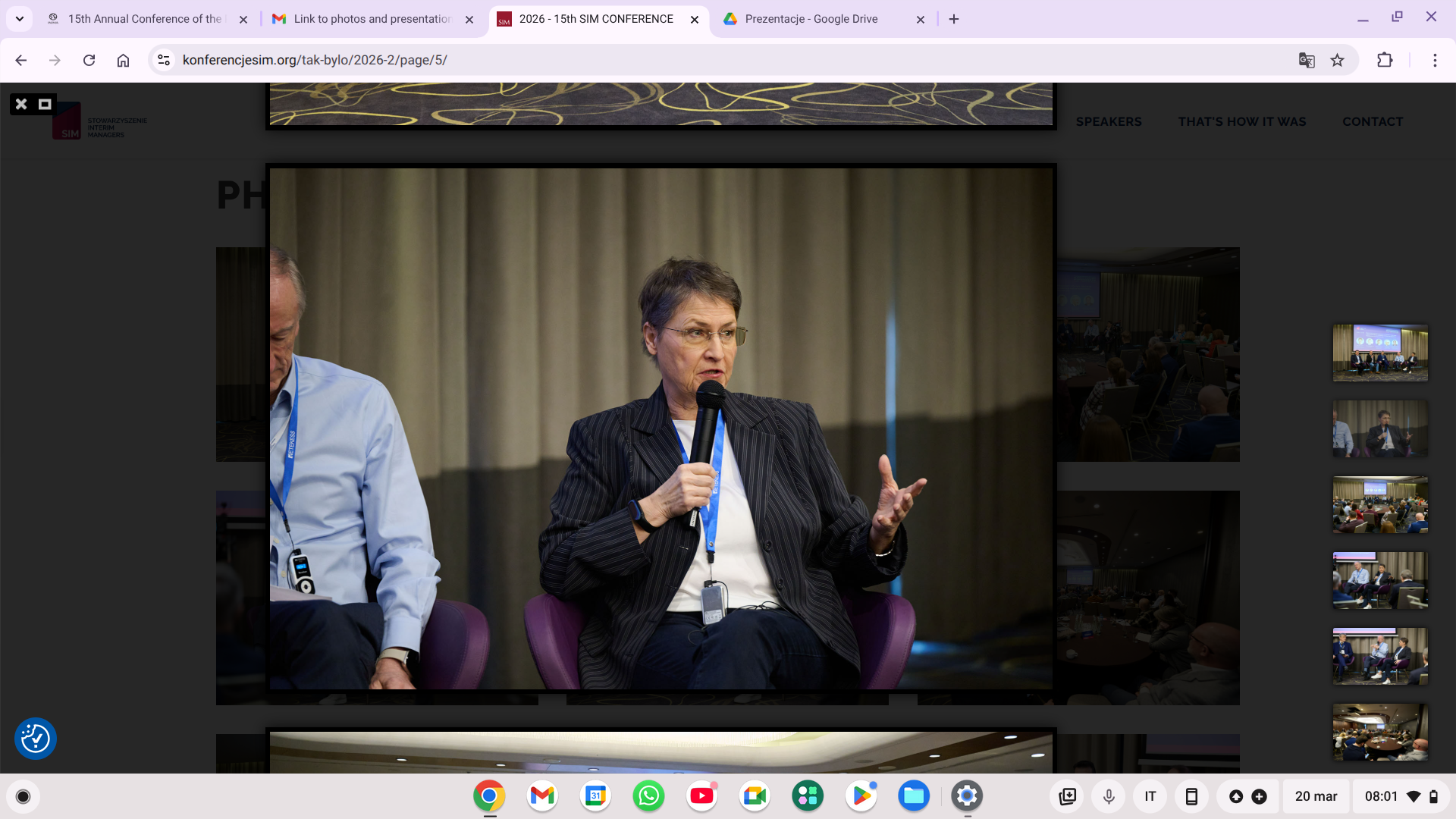Toggle lightbox fullscreen square icon

point(45,104)
